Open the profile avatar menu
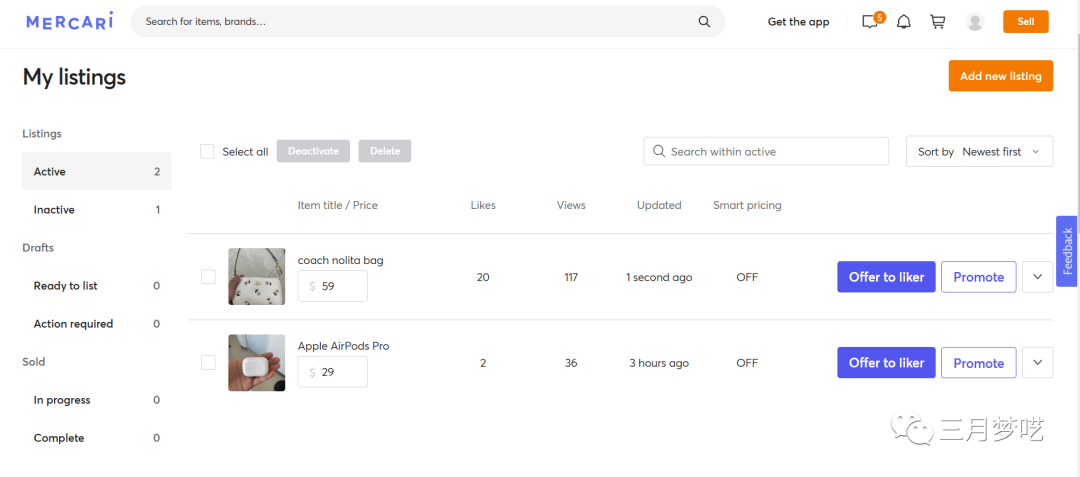This screenshot has width=1080, height=477. (x=975, y=22)
